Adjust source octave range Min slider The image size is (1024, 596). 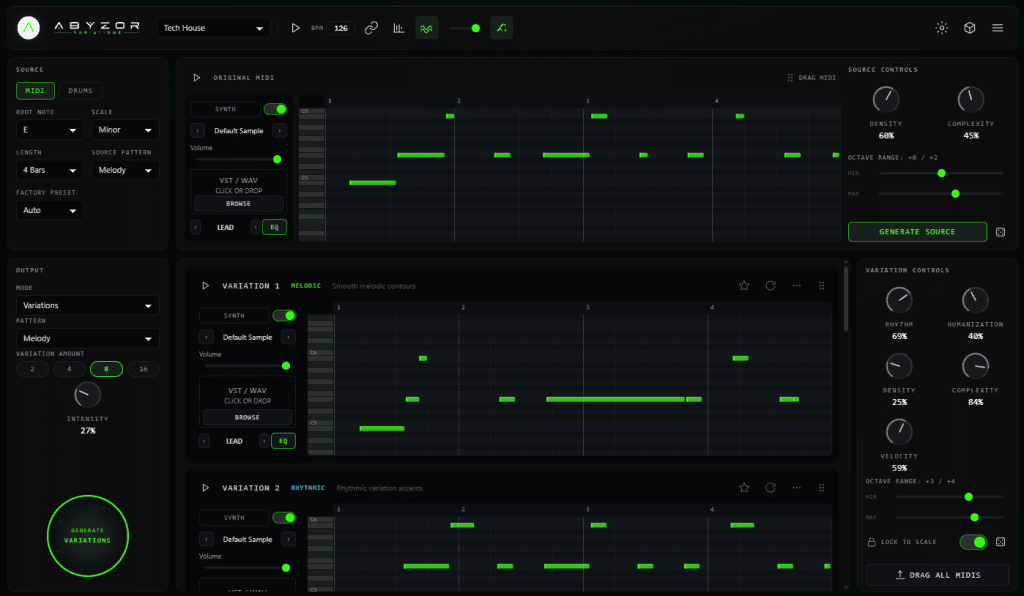[x=941, y=173]
